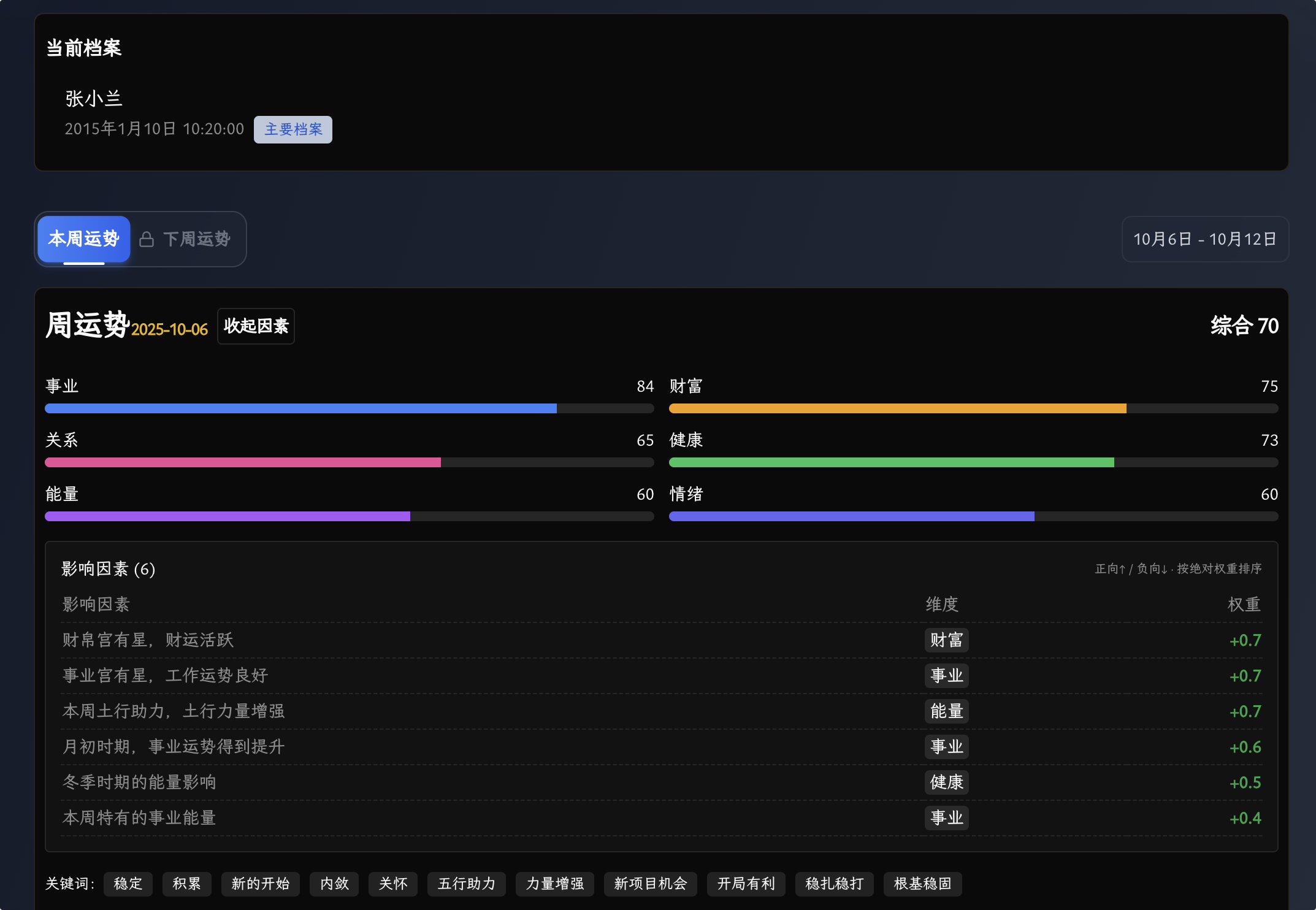Click the lock icon beside 下周运势

[x=147, y=239]
